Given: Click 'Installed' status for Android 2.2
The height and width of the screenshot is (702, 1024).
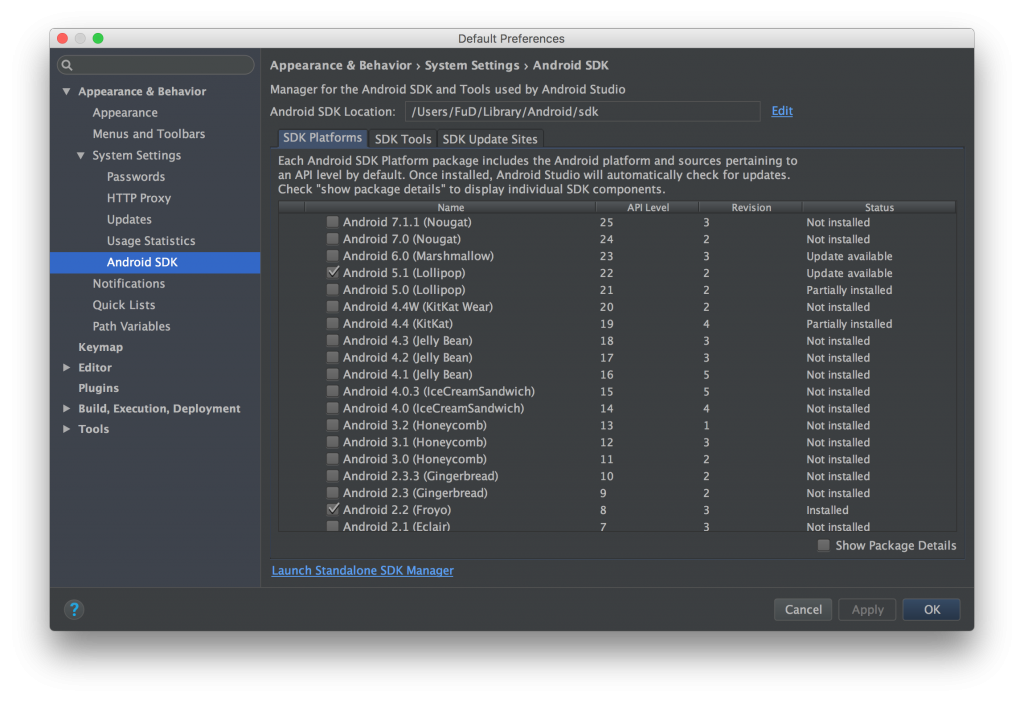Looking at the screenshot, I should (827, 510).
